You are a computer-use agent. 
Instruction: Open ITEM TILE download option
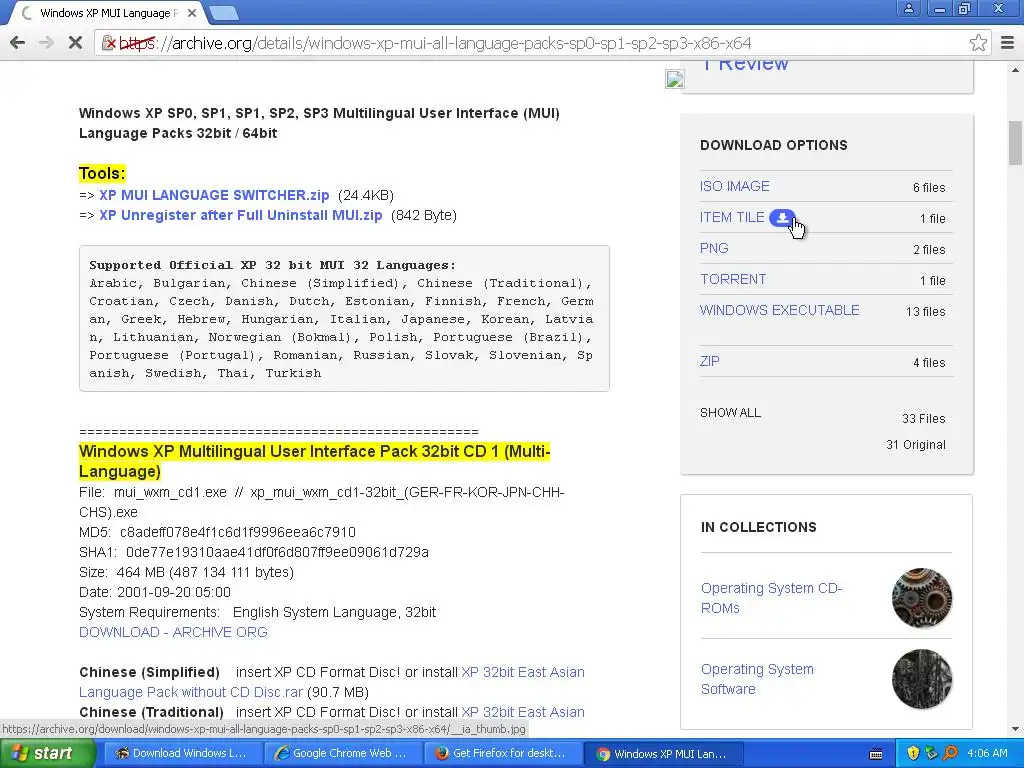[732, 217]
